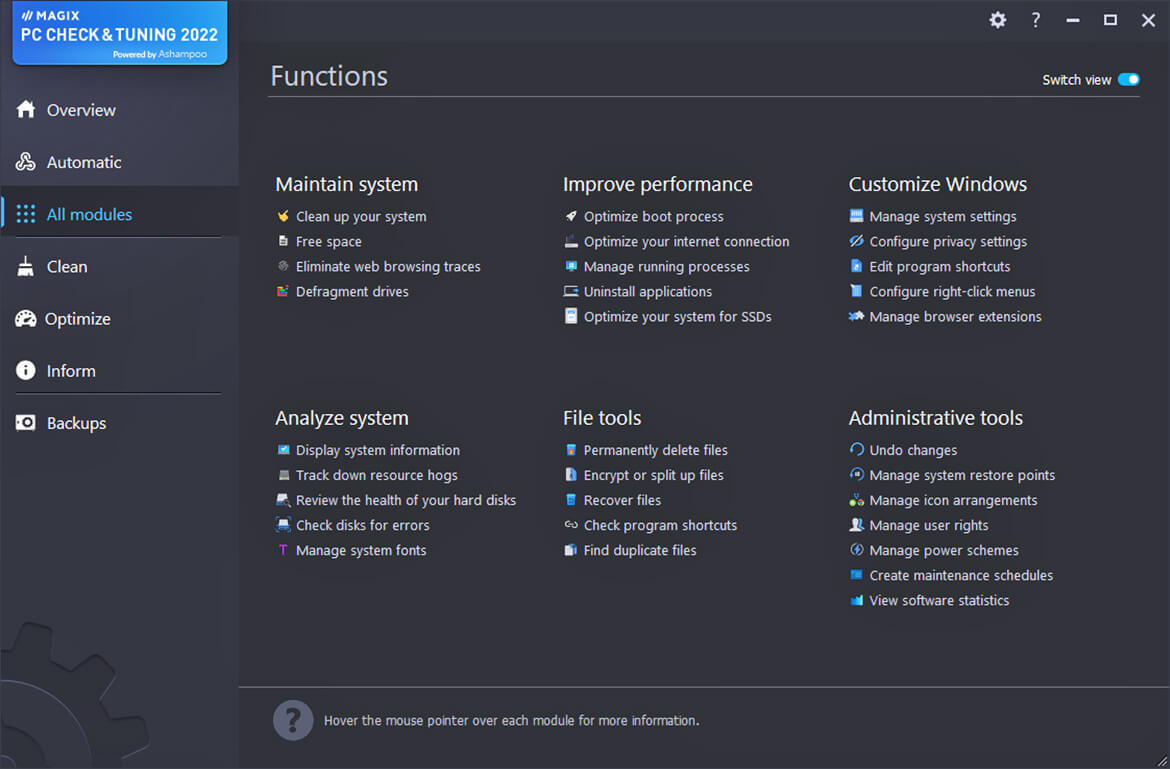Click the help question mark icon
Image resolution: width=1170 pixels, height=769 pixels.
tap(1036, 20)
